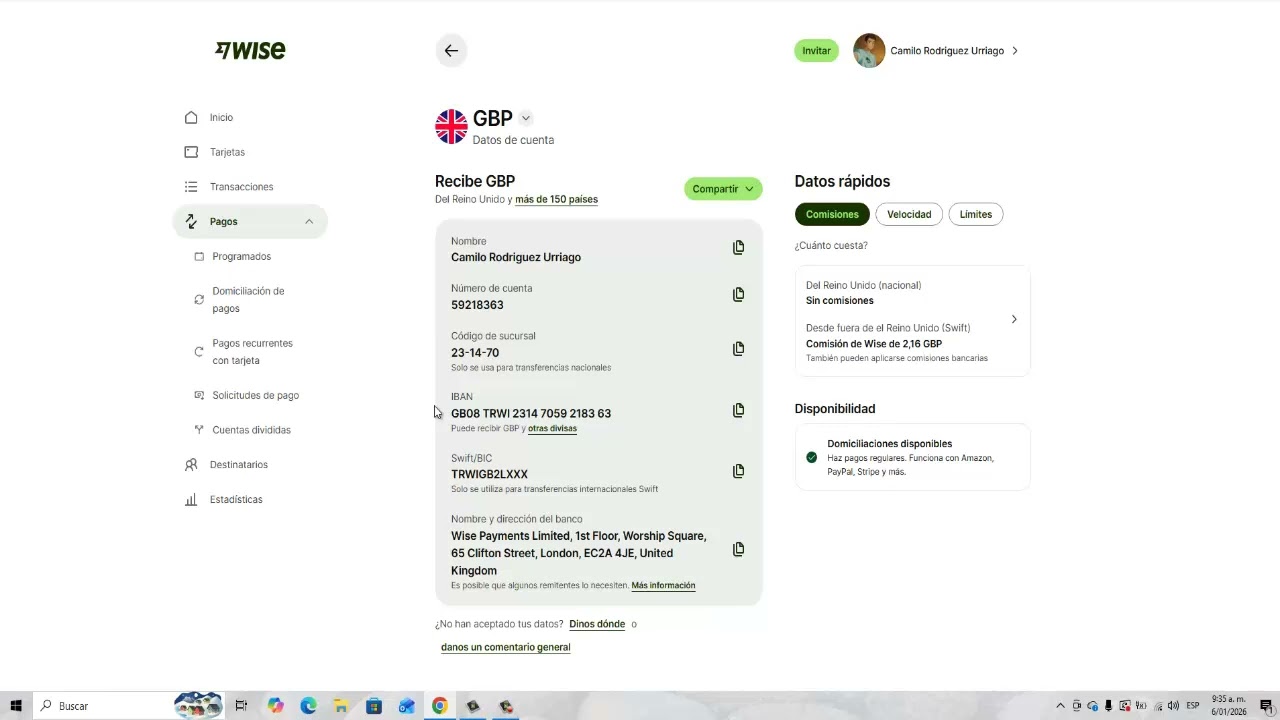Copy the IBAN
Image resolution: width=1280 pixels, height=720 pixels.
click(x=738, y=411)
